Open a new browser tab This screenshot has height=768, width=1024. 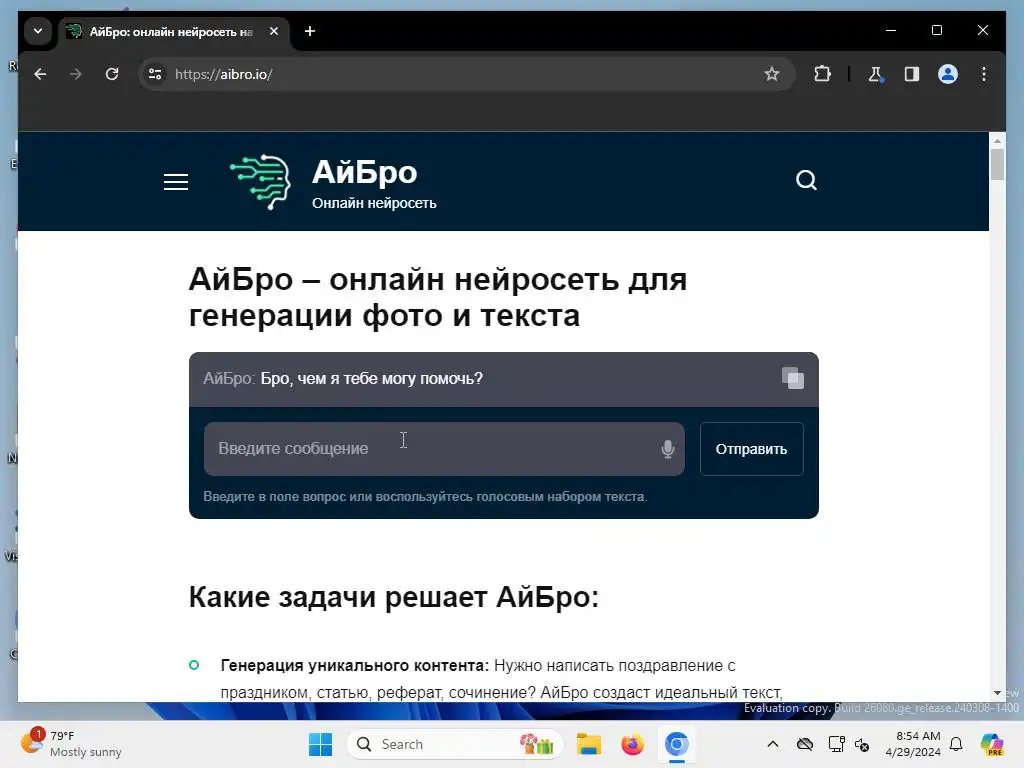310,31
